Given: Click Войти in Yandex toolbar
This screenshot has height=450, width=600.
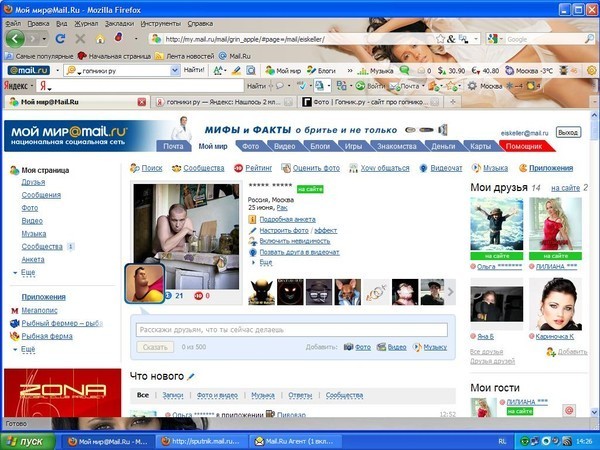Looking at the screenshot, I should point(371,86).
